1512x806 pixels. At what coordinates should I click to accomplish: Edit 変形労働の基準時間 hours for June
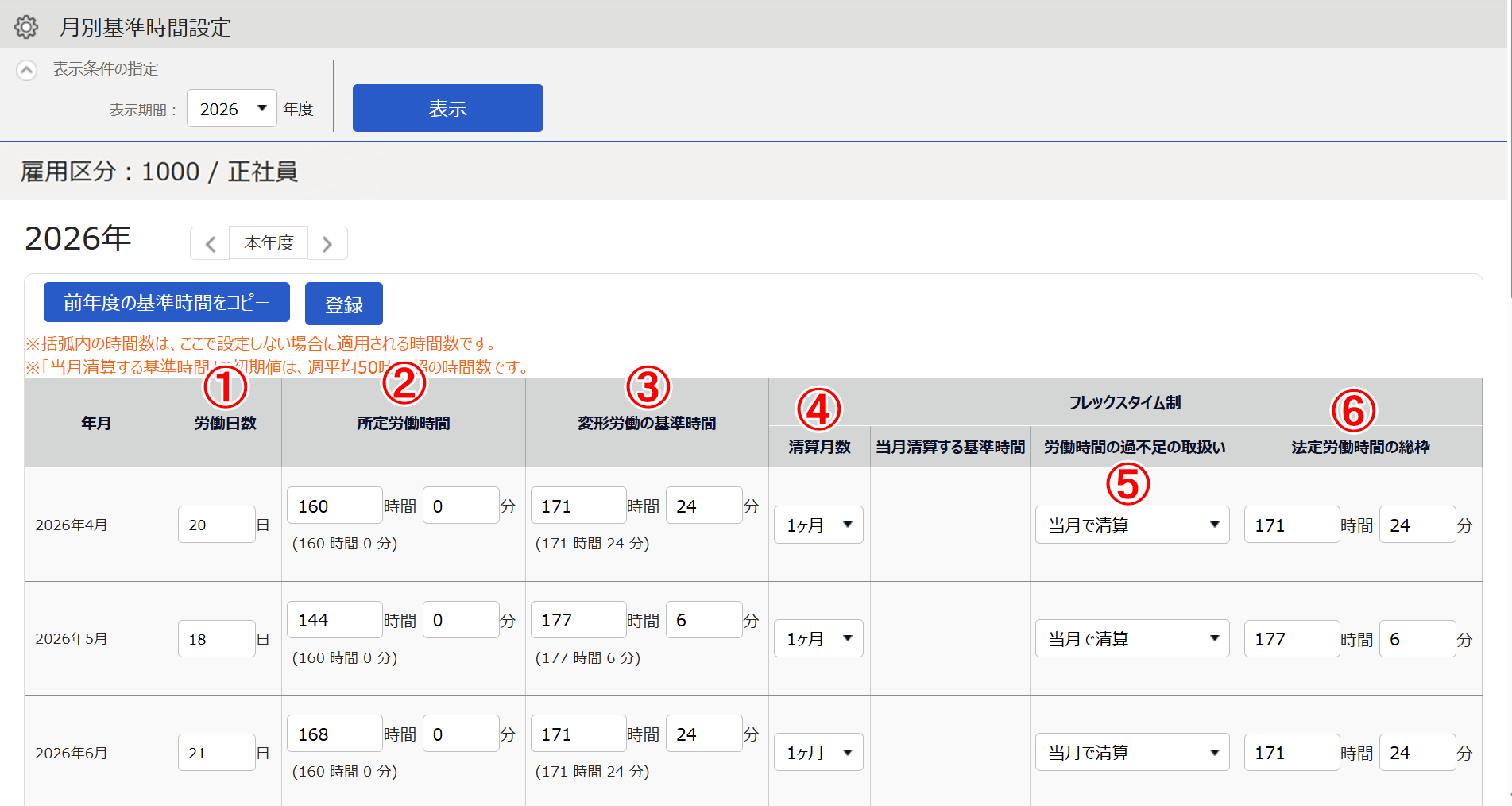(578, 734)
